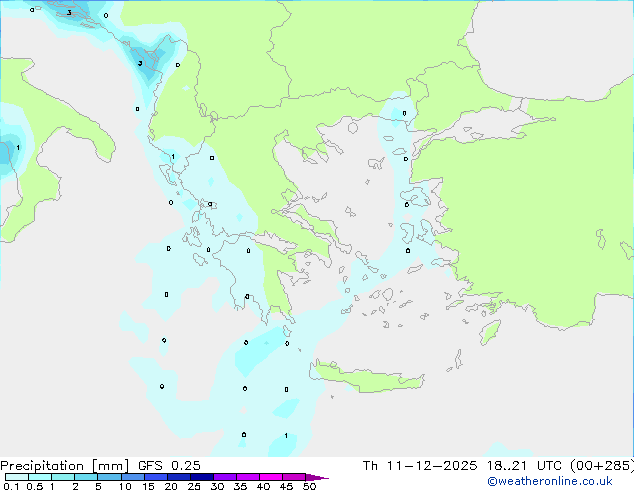
Task: Choose the 40–45 mm magenta legend swatch
Action: (x=271, y=477)
